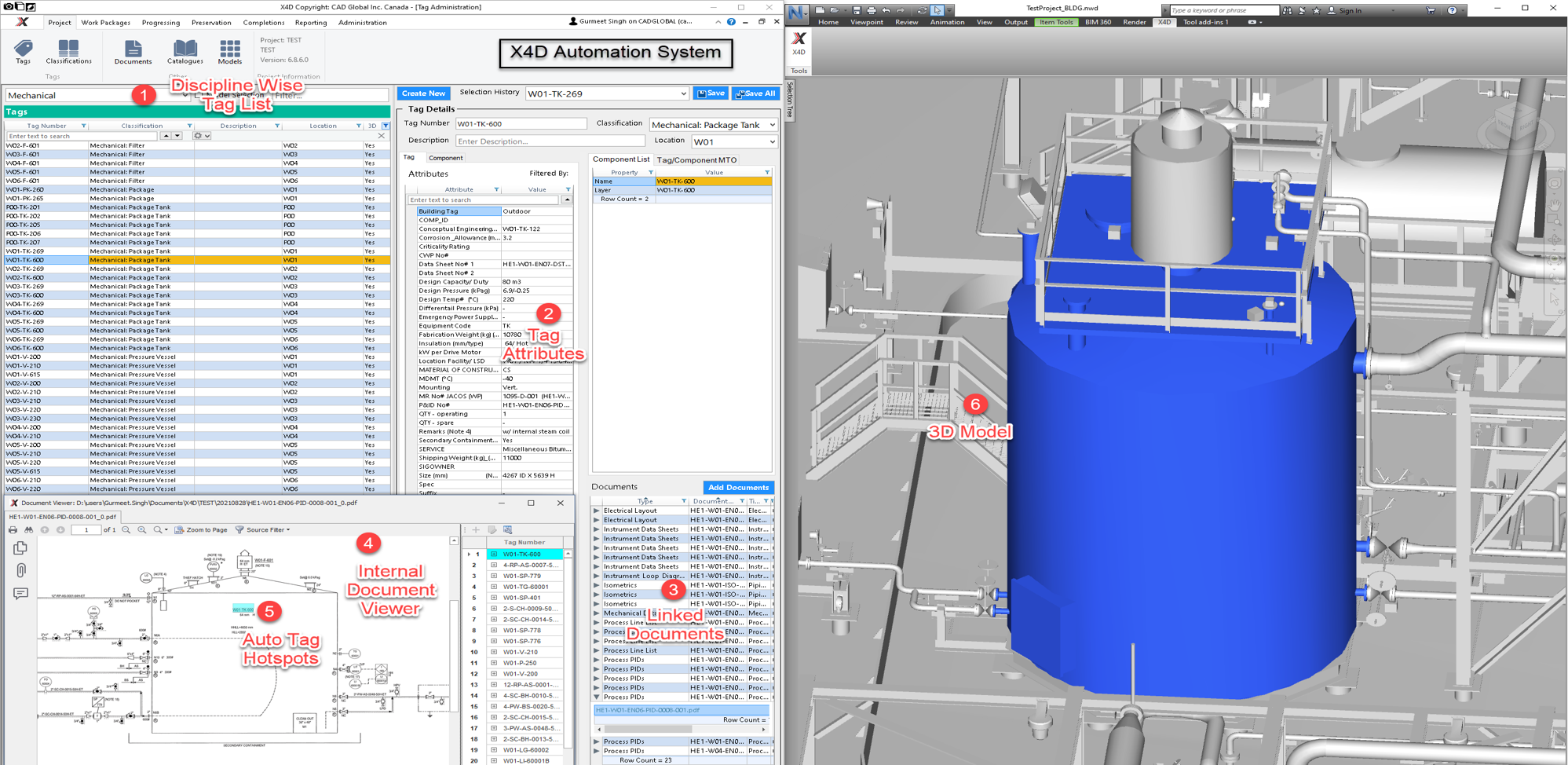
Task: Click the tag edit icon above Tag Number list
Action: click(x=492, y=530)
